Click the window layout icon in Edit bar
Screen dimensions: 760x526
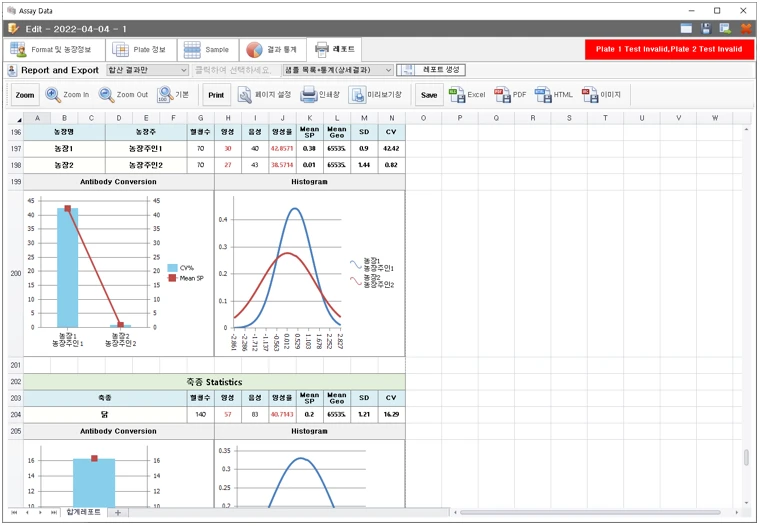[686, 29]
